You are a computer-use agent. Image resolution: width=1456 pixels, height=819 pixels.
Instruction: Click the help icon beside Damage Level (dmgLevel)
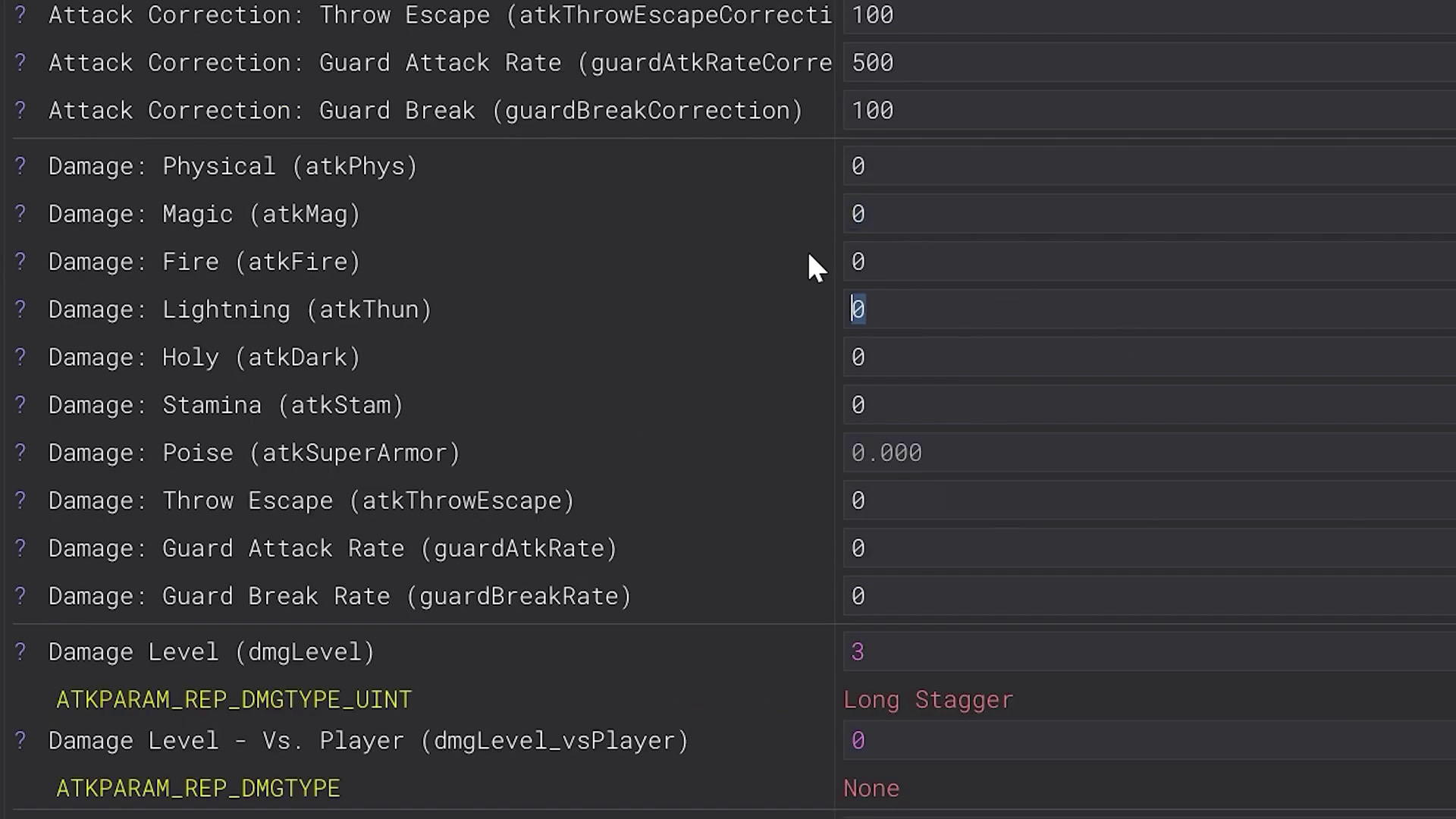click(20, 651)
